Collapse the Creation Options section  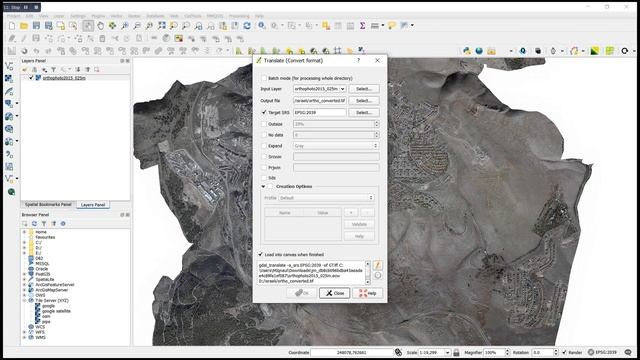[x=263, y=187]
